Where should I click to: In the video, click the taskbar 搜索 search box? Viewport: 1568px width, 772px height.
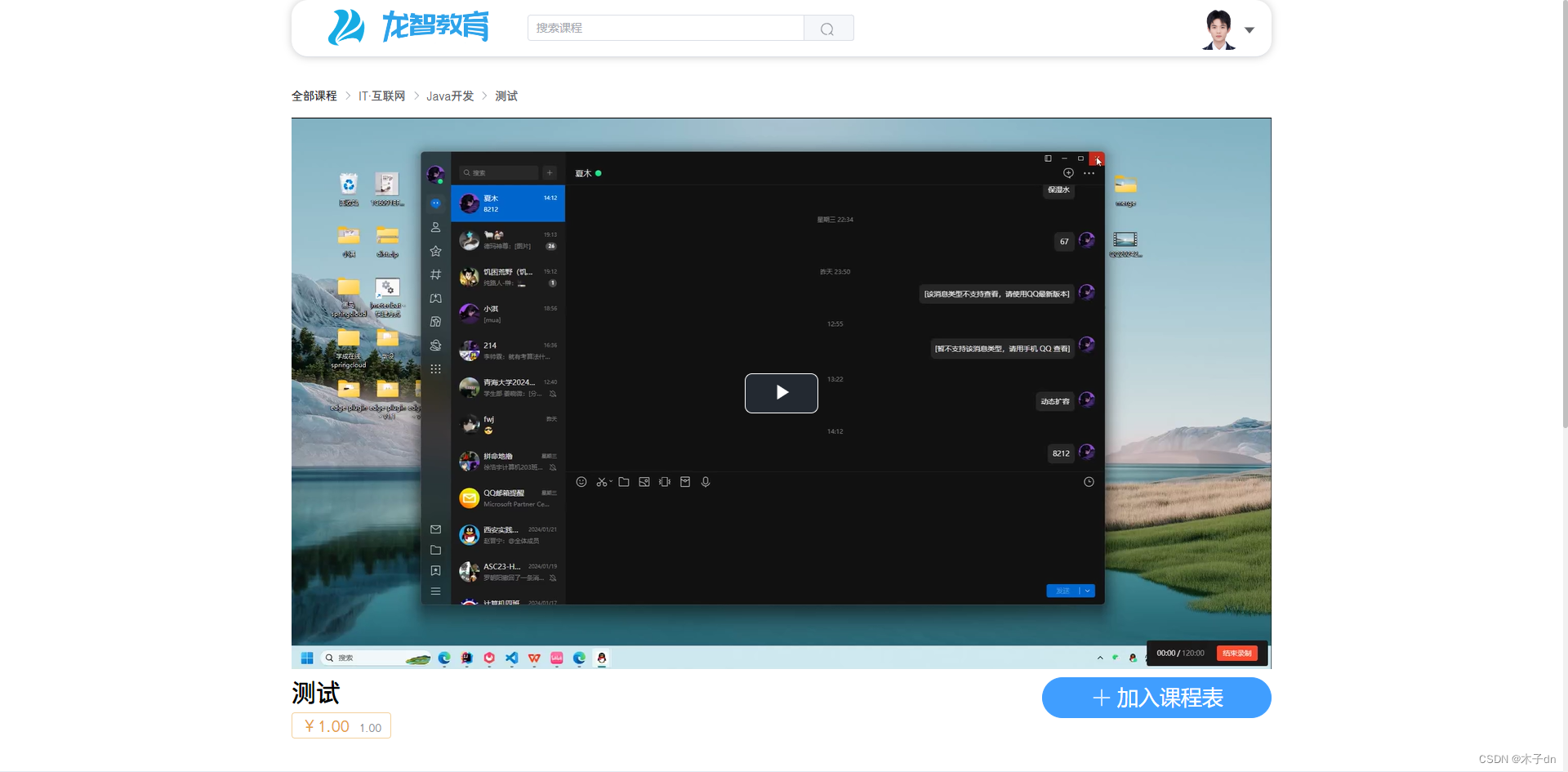click(376, 658)
